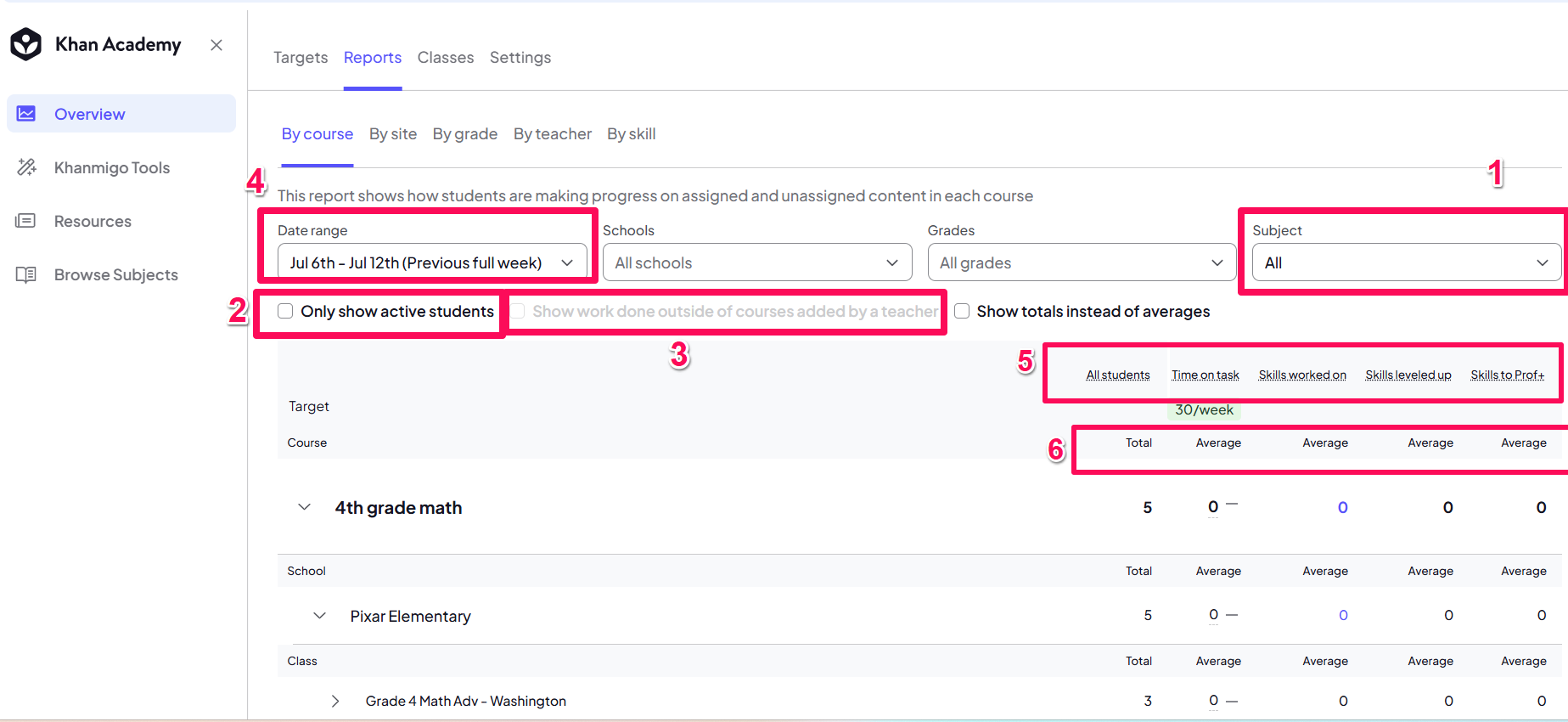Collapse the Pixar Elementary school row

tap(319, 616)
